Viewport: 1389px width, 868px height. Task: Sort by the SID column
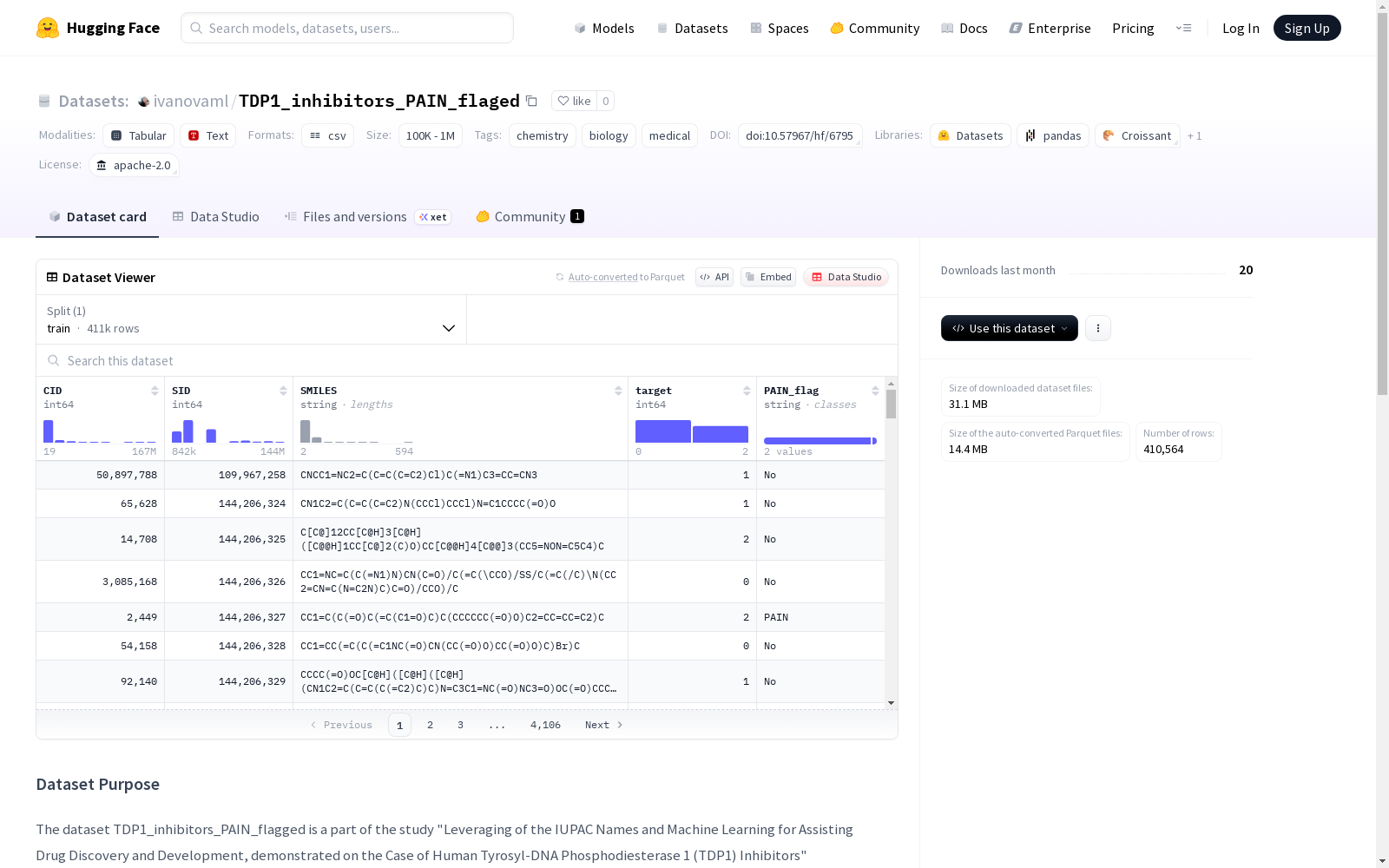point(283,391)
